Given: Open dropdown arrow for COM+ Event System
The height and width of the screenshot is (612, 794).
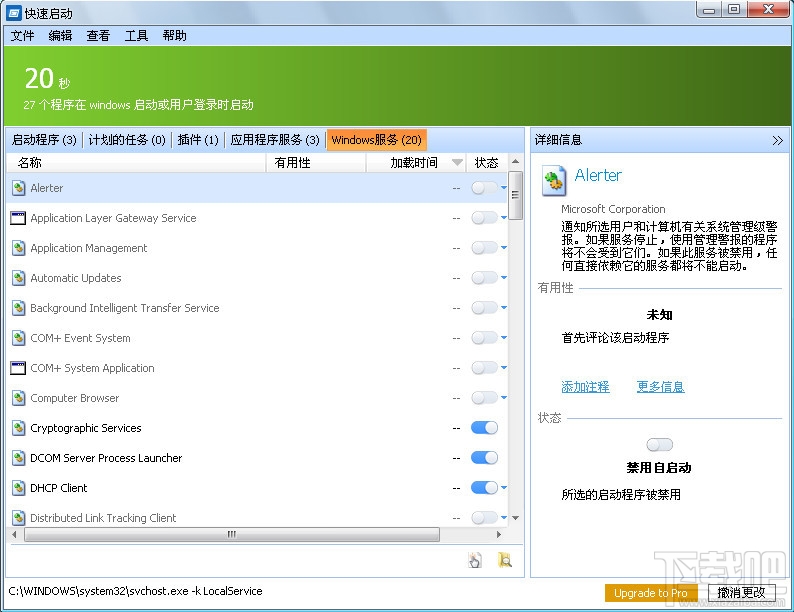Looking at the screenshot, I should pos(504,337).
